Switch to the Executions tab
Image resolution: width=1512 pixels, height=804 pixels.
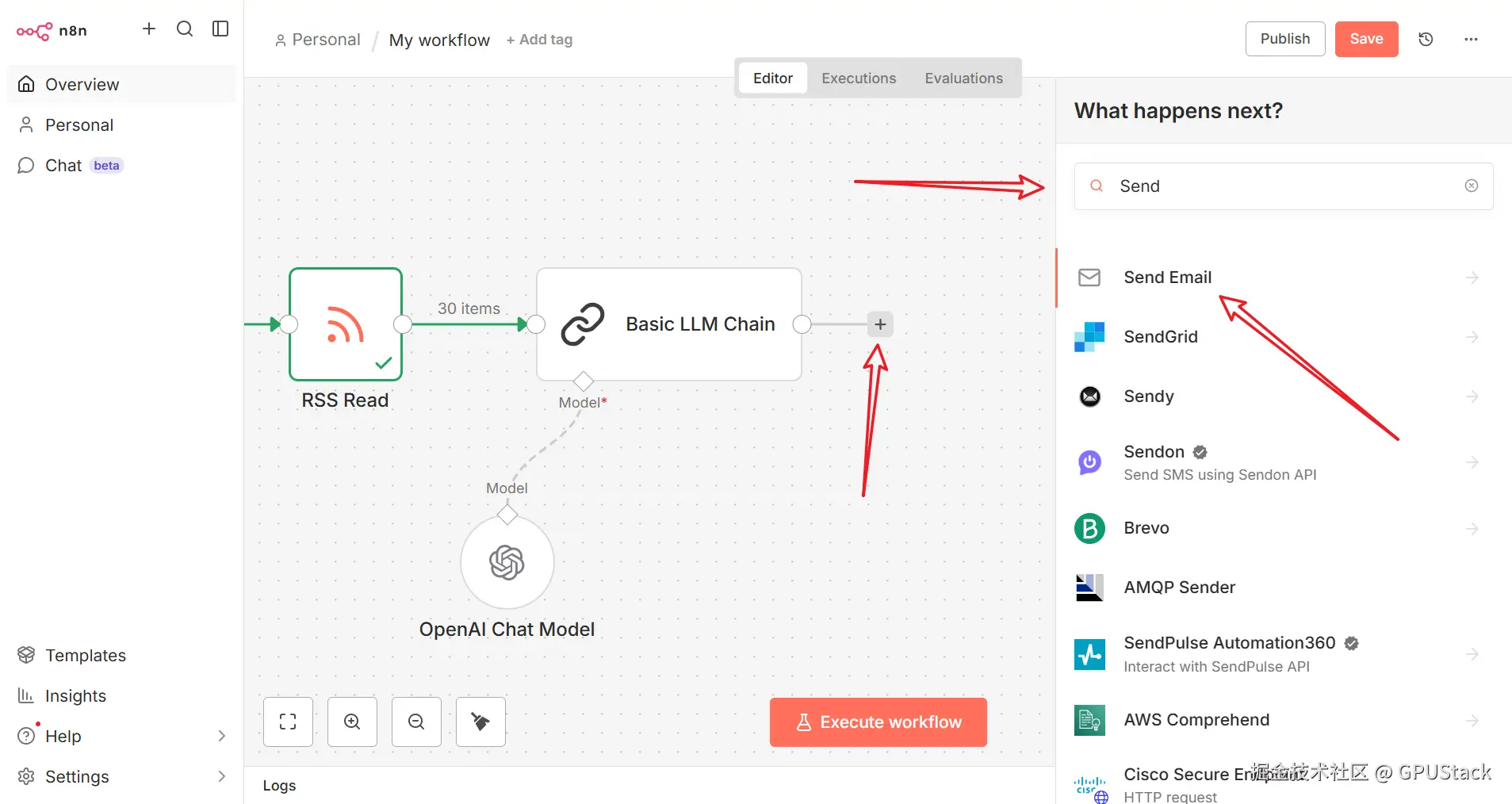pyautogui.click(x=859, y=78)
